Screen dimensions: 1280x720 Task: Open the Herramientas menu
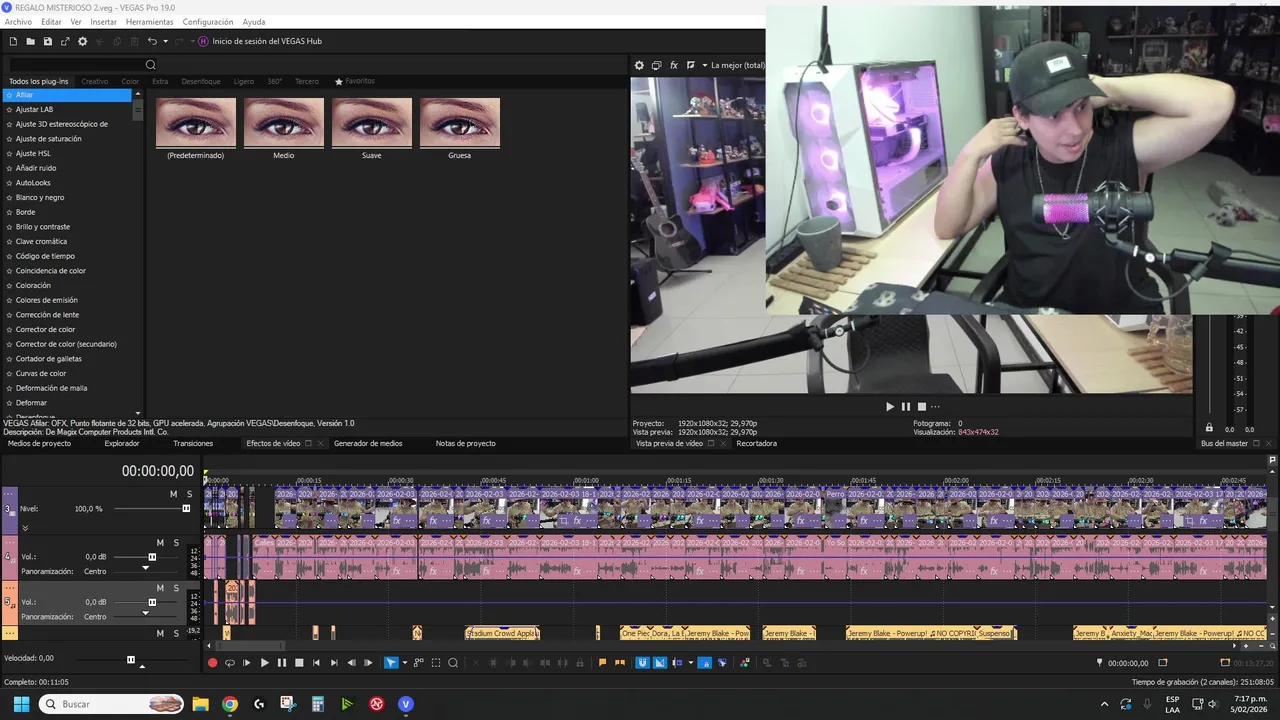point(149,21)
